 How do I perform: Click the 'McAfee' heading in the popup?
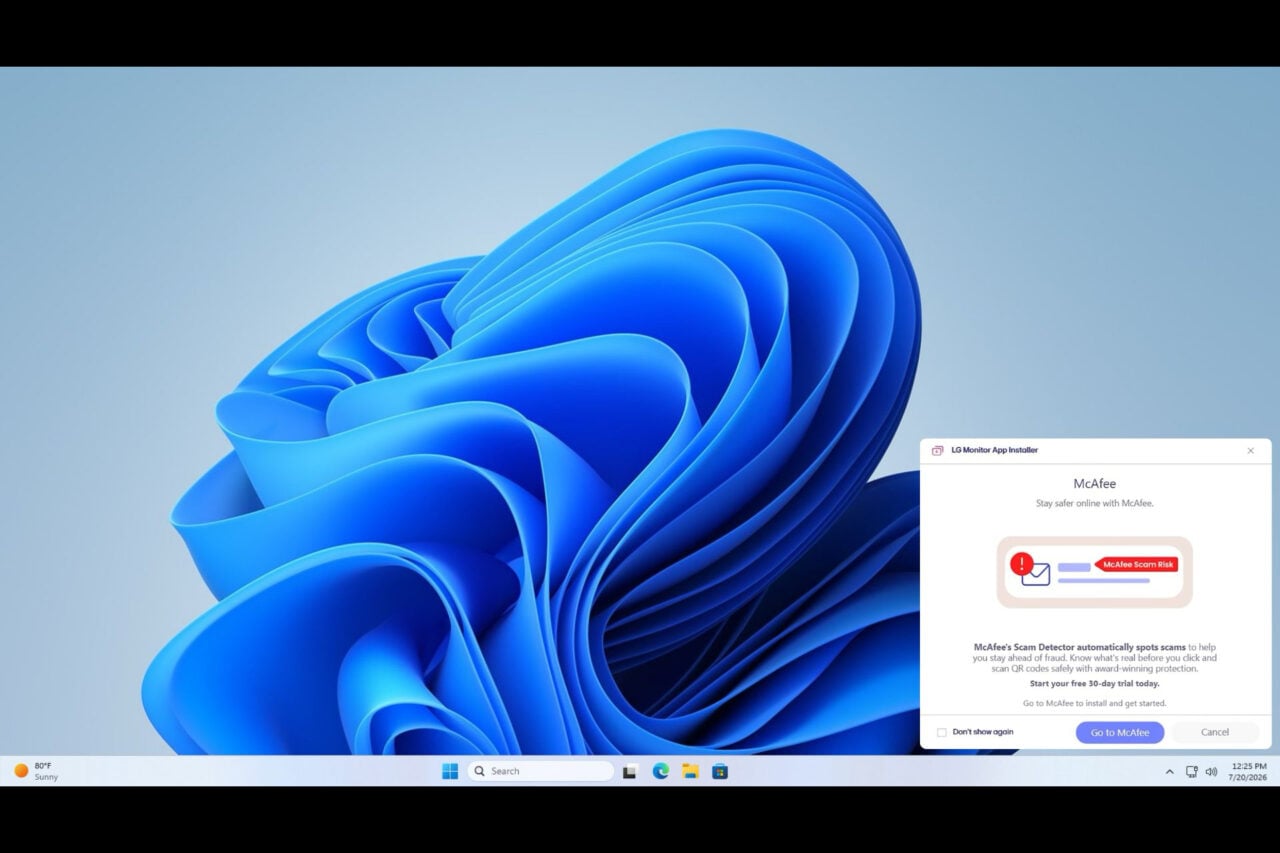click(1095, 484)
